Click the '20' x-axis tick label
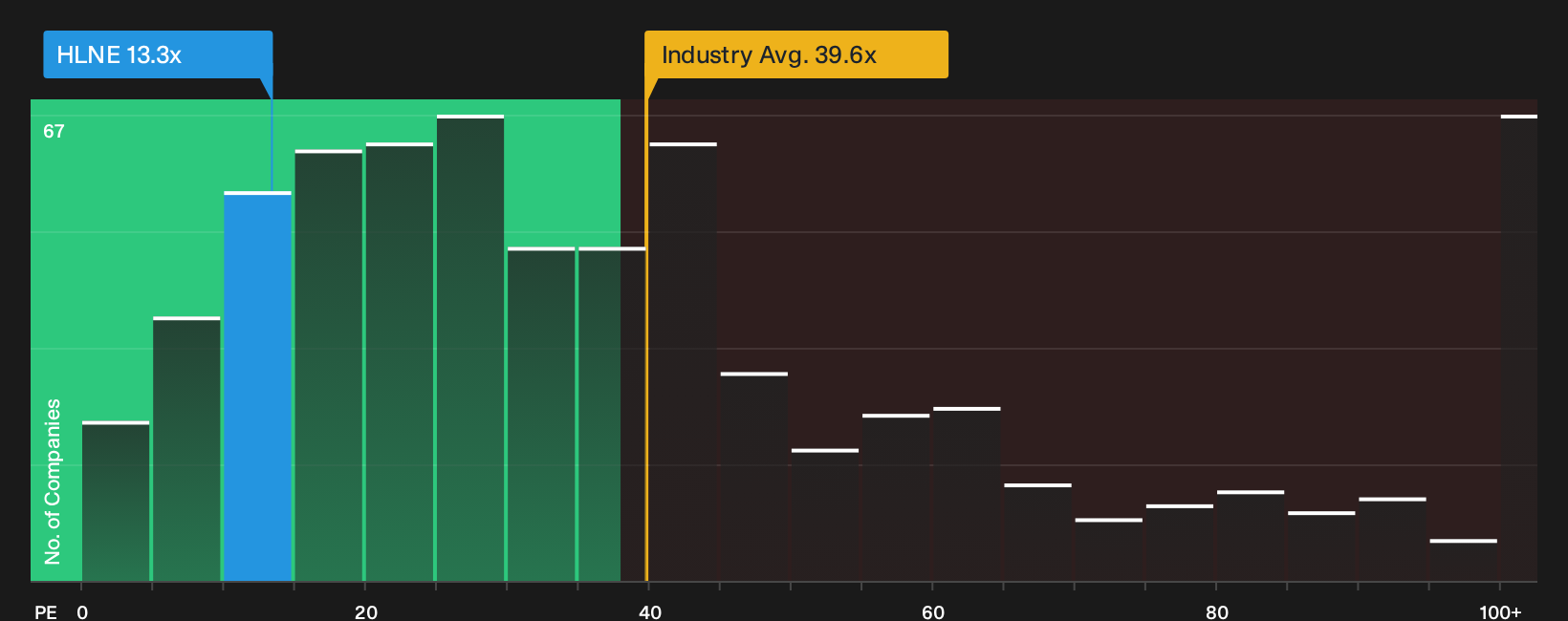This screenshot has width=1568, height=621. [366, 611]
